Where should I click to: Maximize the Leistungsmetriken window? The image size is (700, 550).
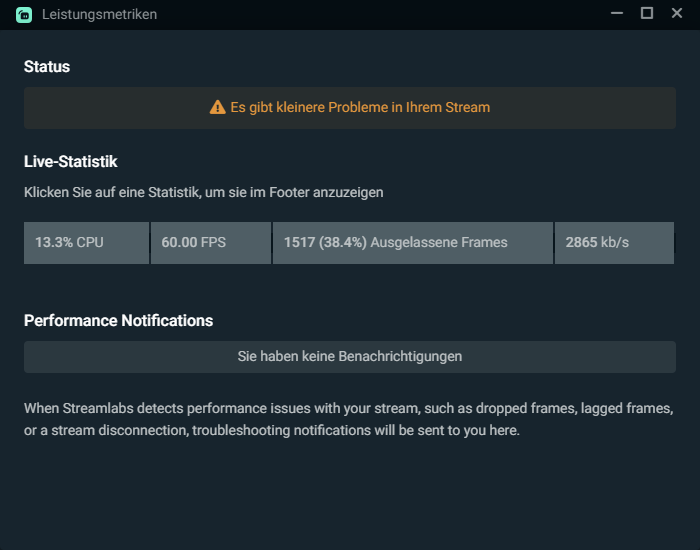coord(647,13)
